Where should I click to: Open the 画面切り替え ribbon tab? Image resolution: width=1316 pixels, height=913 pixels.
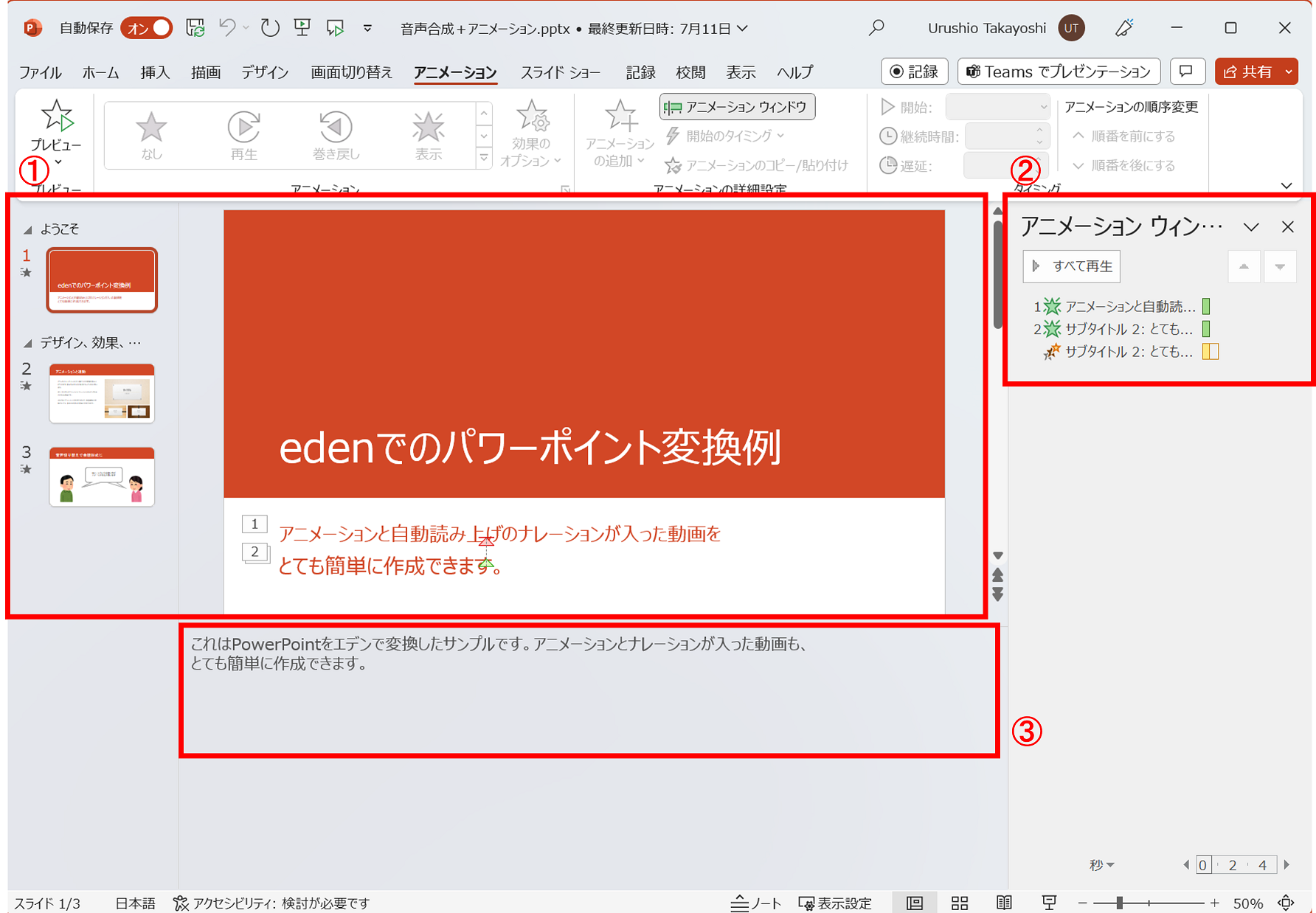coord(351,72)
